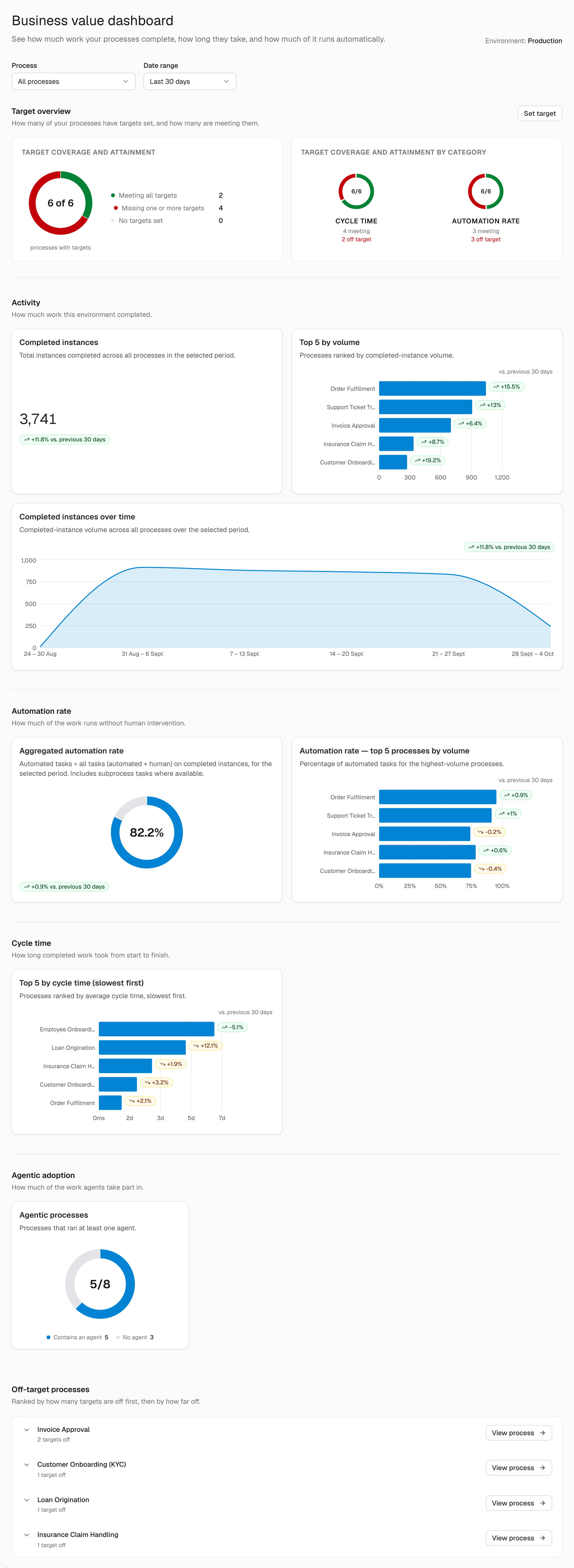Viewport: 574px width, 1568px height.
Task: View process for Loan Origination
Action: 518,1503
